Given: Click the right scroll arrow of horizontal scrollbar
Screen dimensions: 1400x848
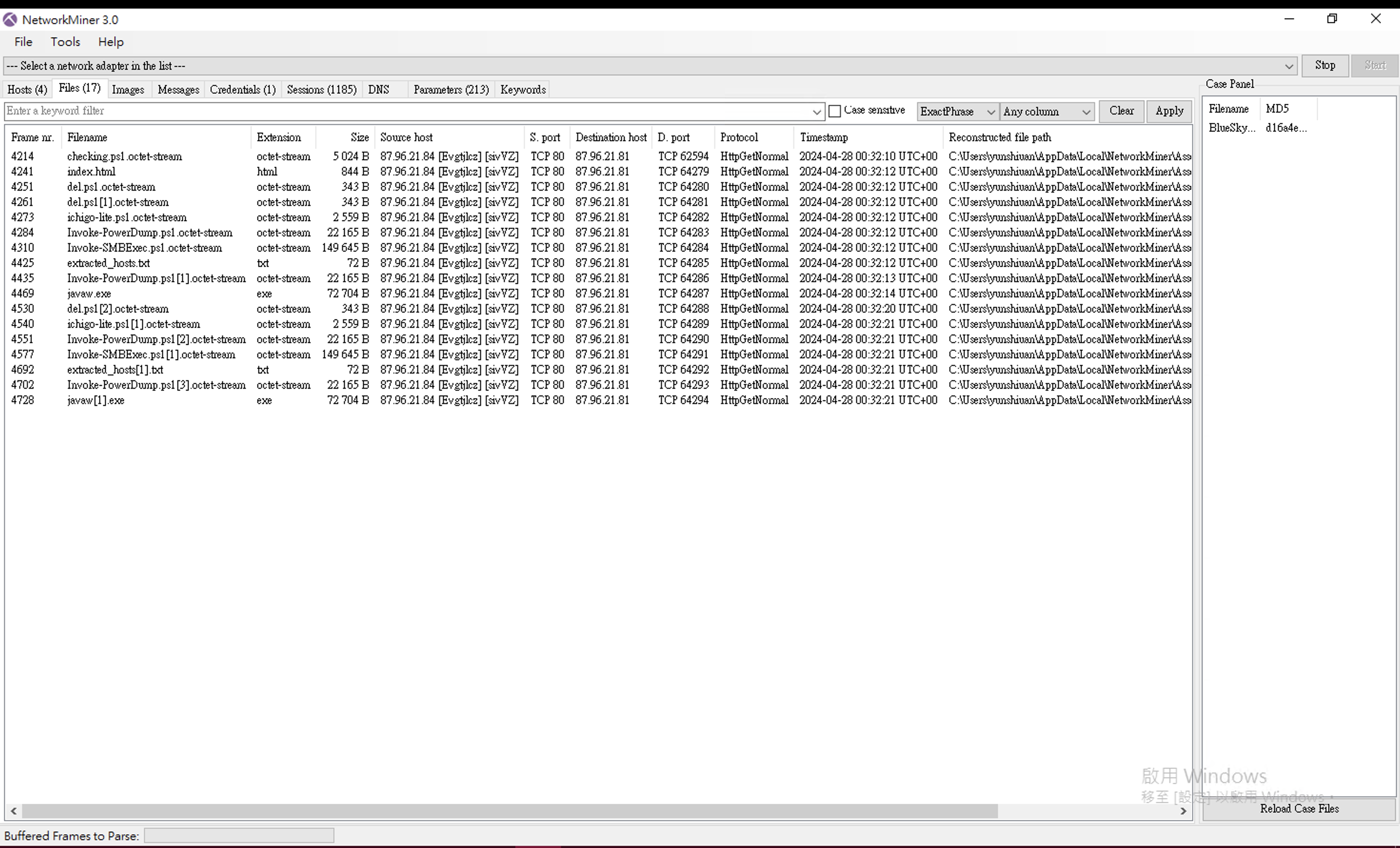Looking at the screenshot, I should tap(1183, 811).
